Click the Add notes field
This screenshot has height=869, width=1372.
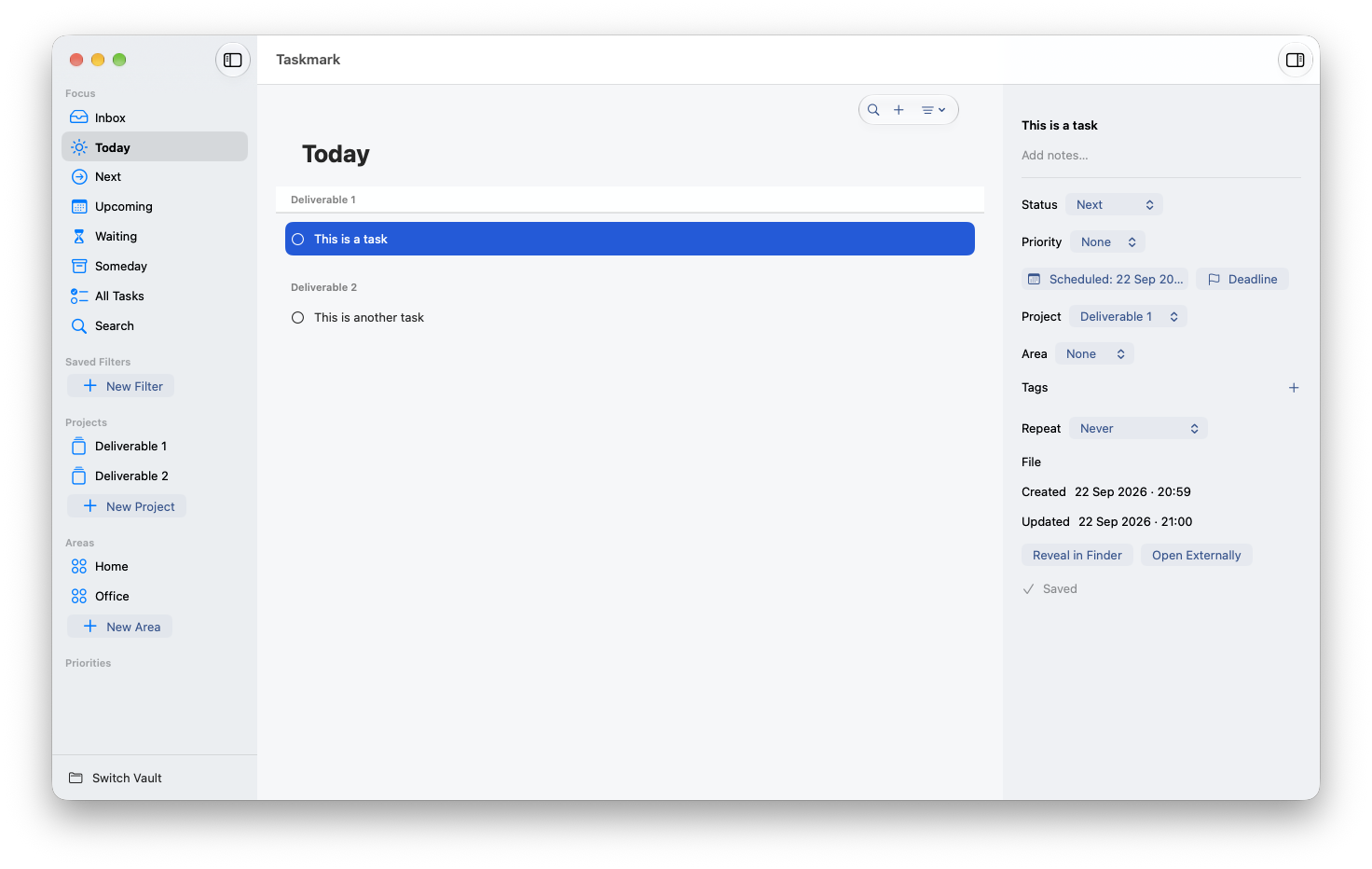(1161, 156)
